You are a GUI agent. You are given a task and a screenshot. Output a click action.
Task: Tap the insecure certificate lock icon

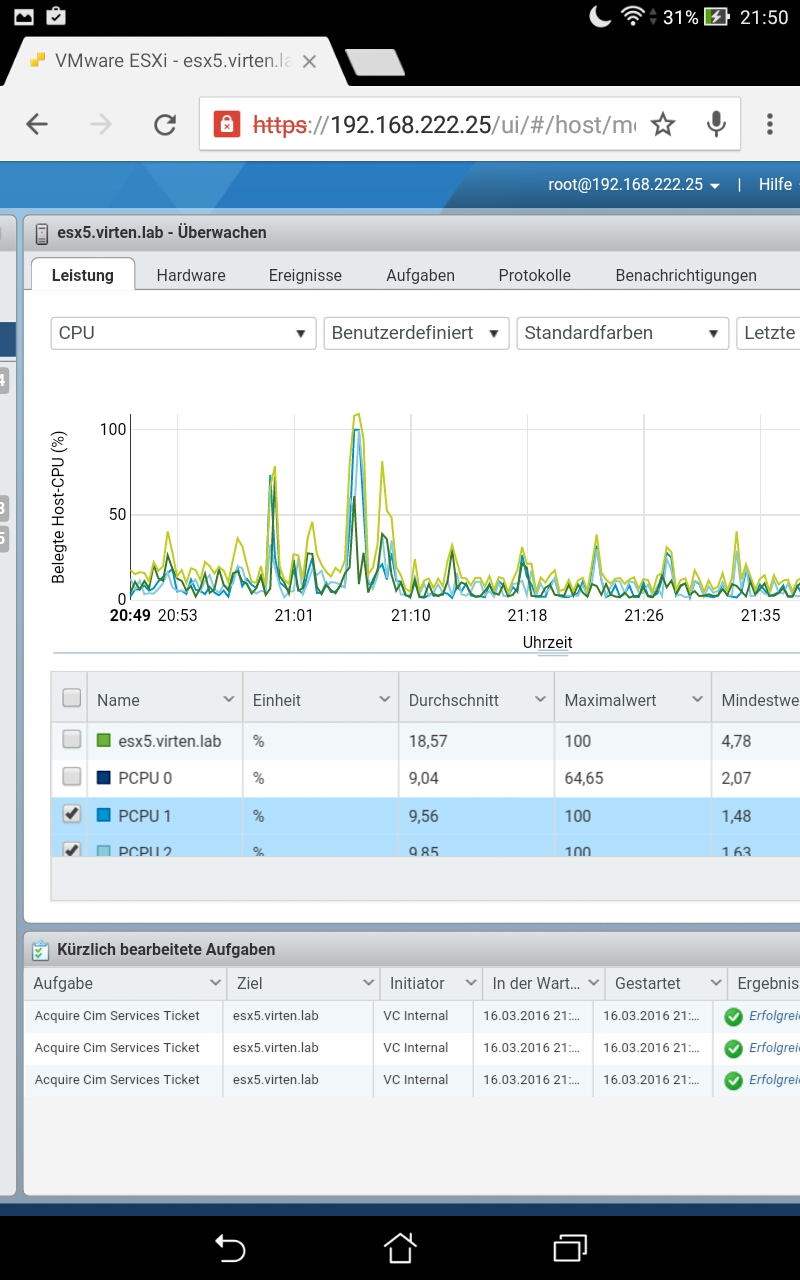coord(227,124)
